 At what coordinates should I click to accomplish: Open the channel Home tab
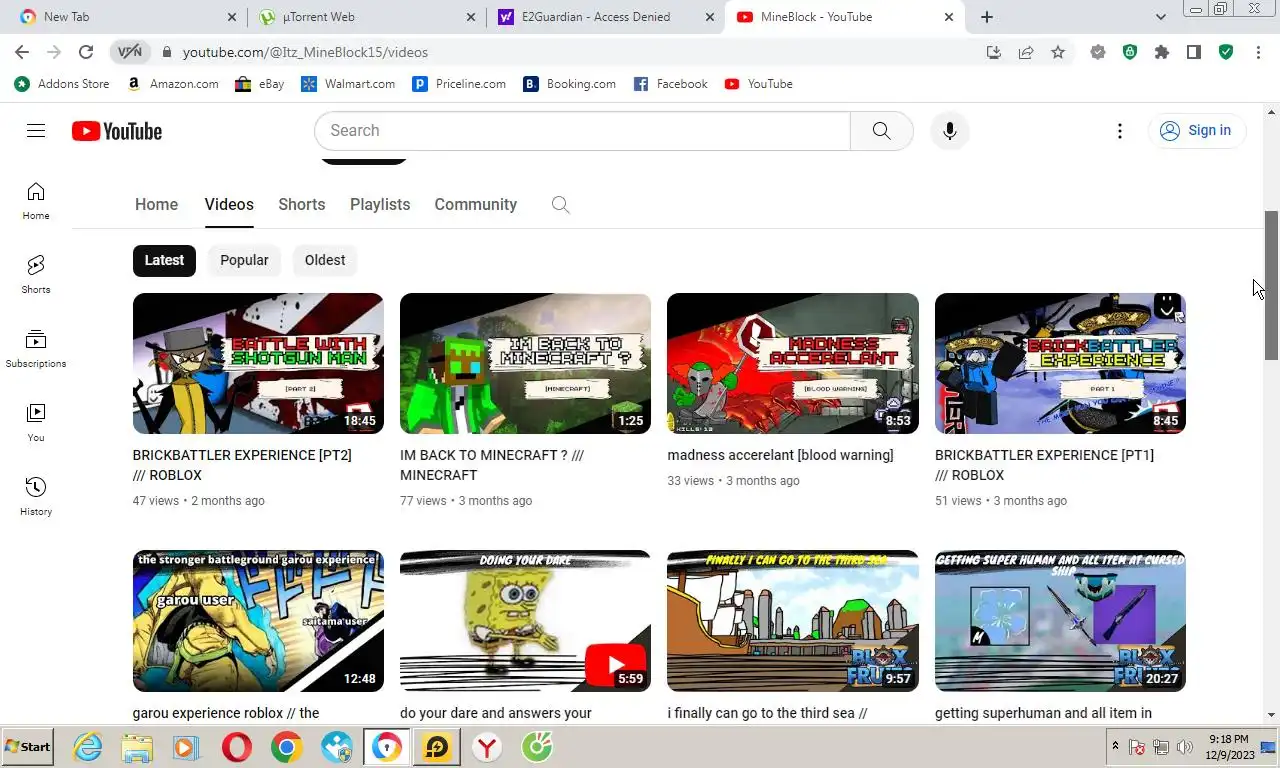pyautogui.click(x=156, y=204)
